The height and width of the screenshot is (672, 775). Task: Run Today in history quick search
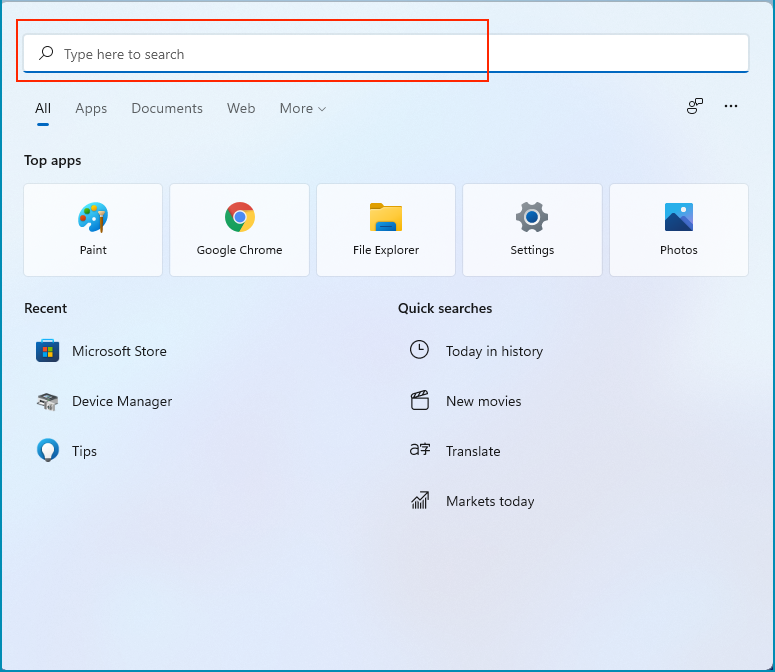[x=494, y=351]
